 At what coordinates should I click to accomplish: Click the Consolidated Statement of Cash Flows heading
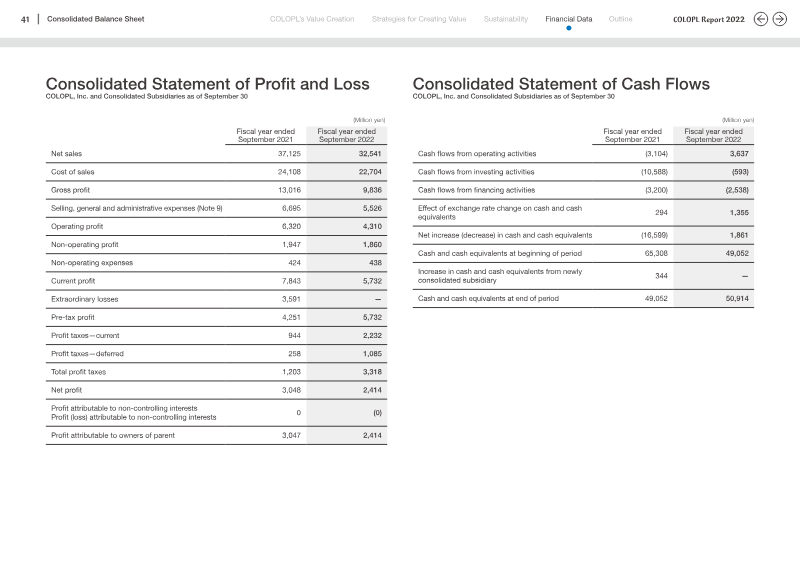561,84
